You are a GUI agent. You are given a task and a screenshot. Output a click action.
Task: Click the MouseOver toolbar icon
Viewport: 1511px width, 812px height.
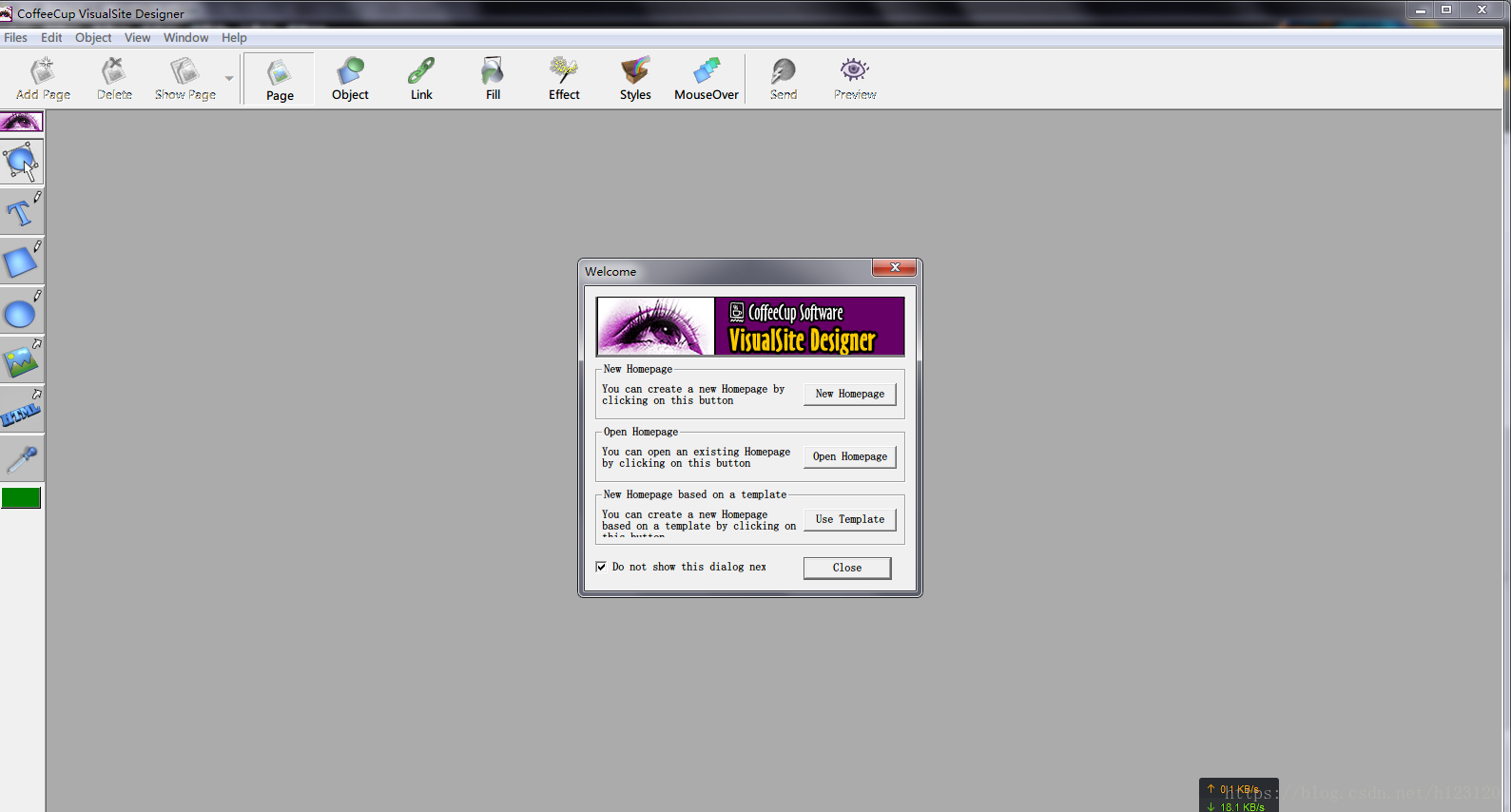click(707, 79)
